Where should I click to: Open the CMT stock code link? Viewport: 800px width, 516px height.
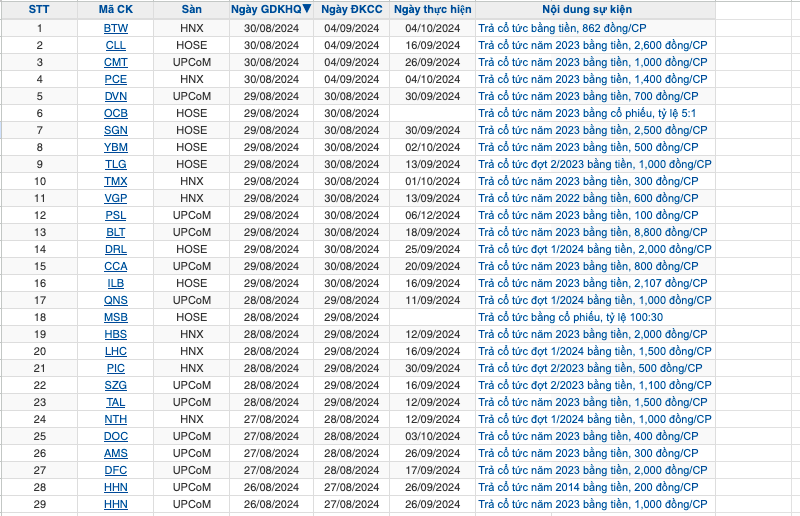pyautogui.click(x=116, y=62)
